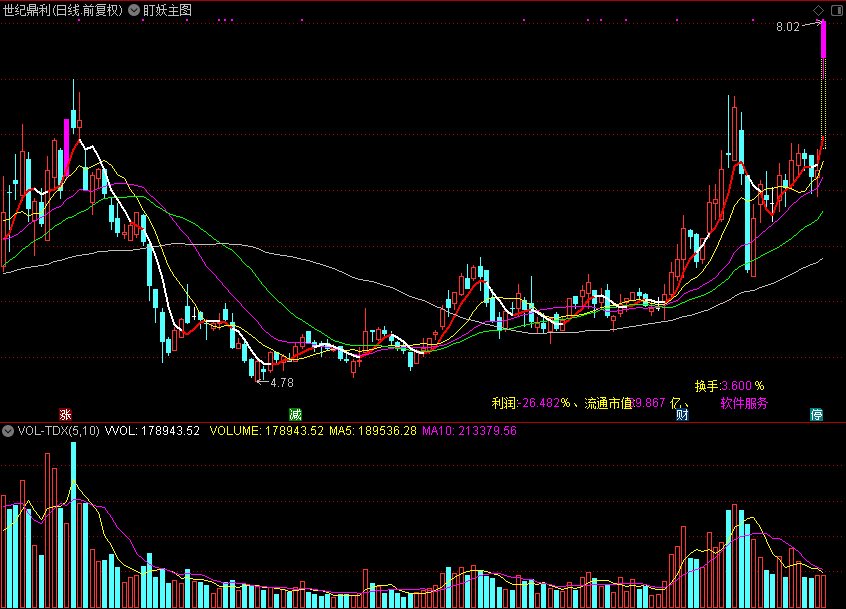Viewport: 846px width, 609px height.
Task: Click the 8.02 high price label
Action: [x=787, y=27]
